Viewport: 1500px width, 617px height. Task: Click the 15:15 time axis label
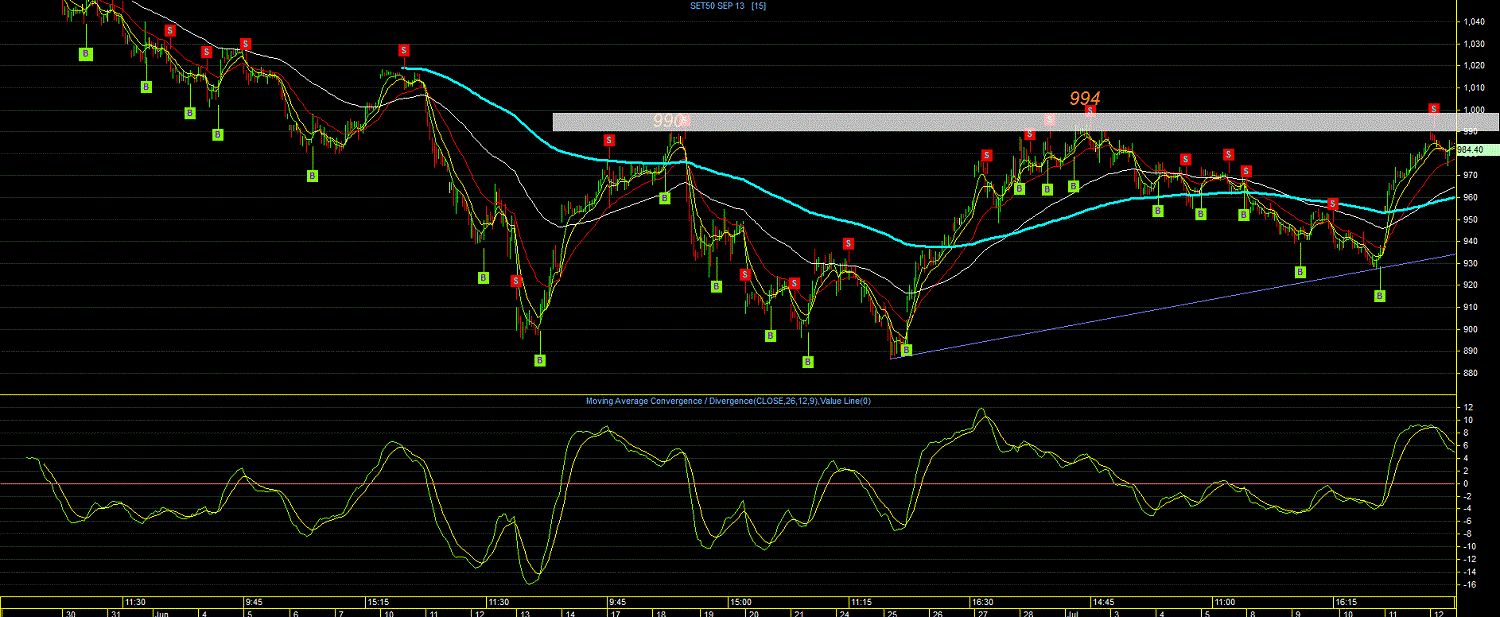379,602
